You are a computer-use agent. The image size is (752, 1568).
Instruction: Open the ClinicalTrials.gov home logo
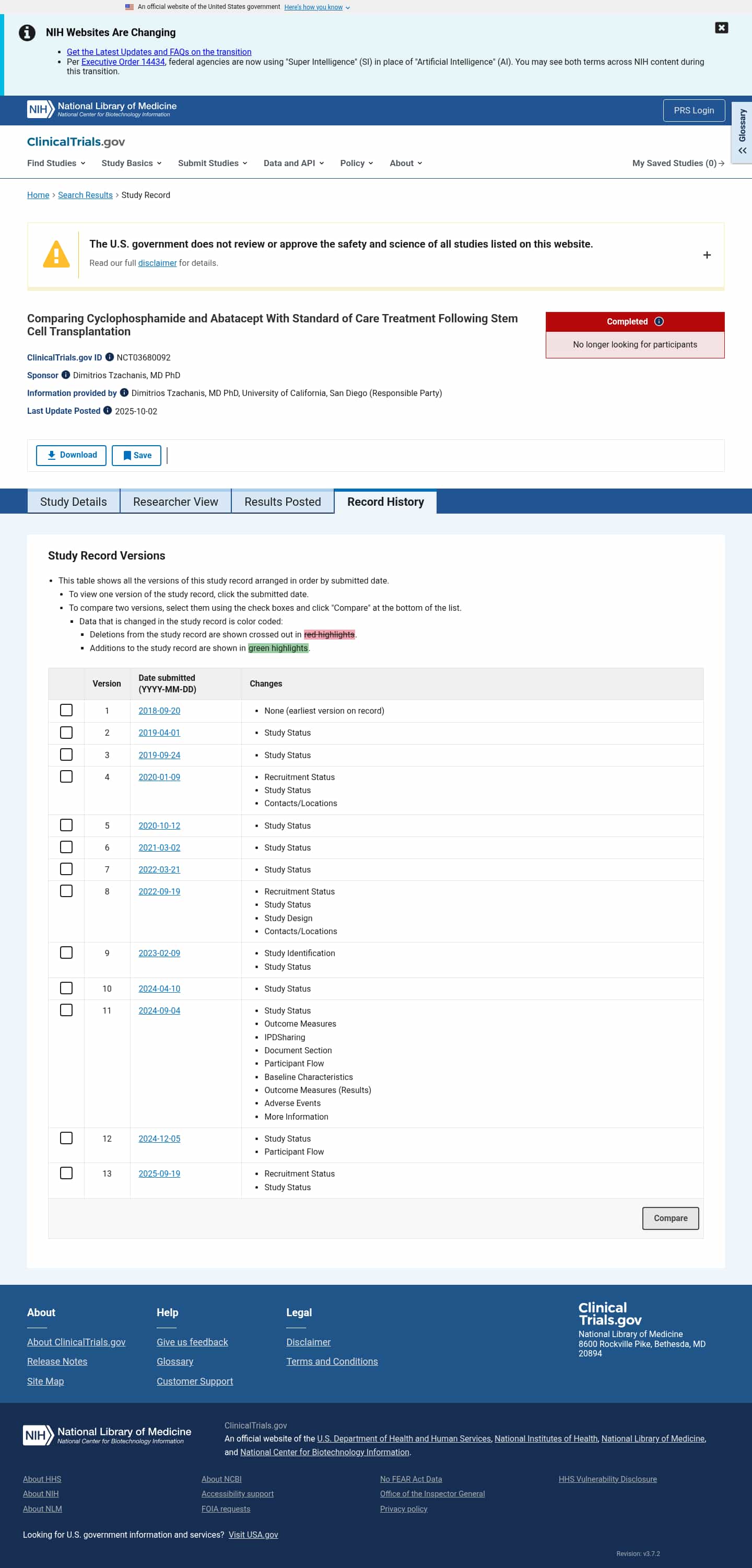76,142
